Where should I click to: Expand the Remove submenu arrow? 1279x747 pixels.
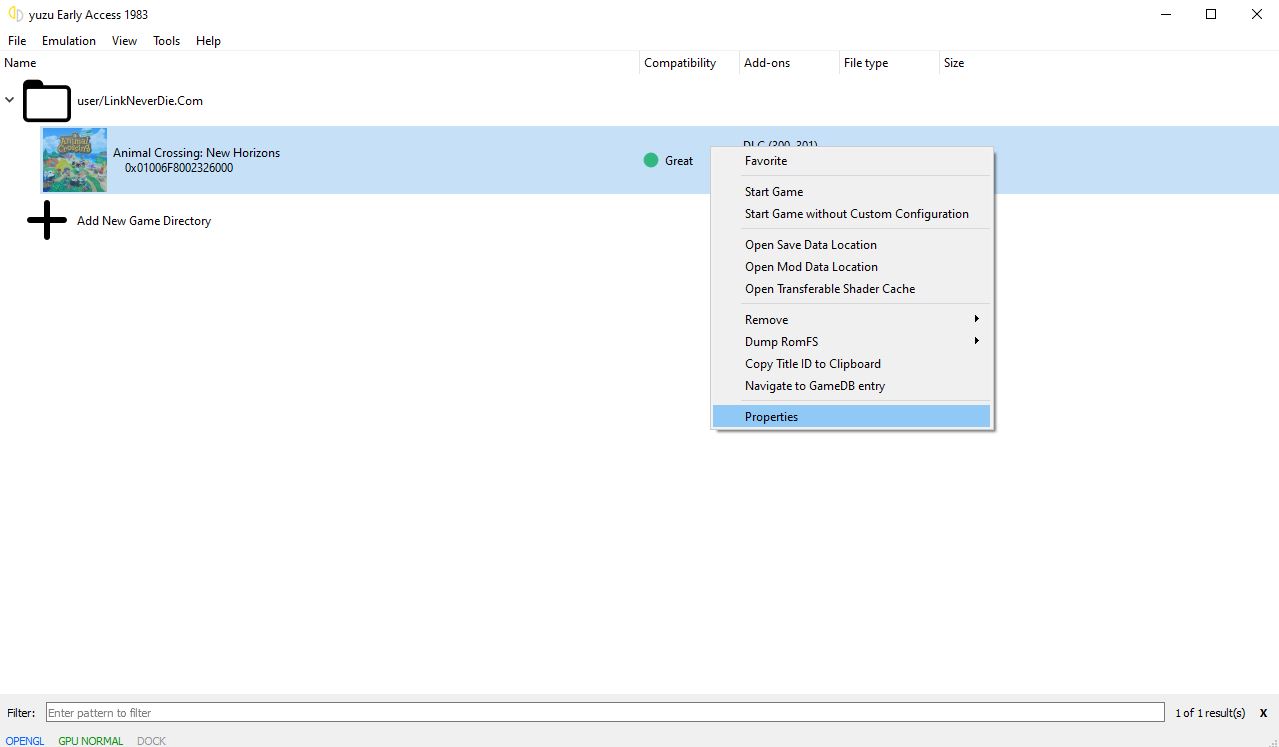[x=976, y=319]
